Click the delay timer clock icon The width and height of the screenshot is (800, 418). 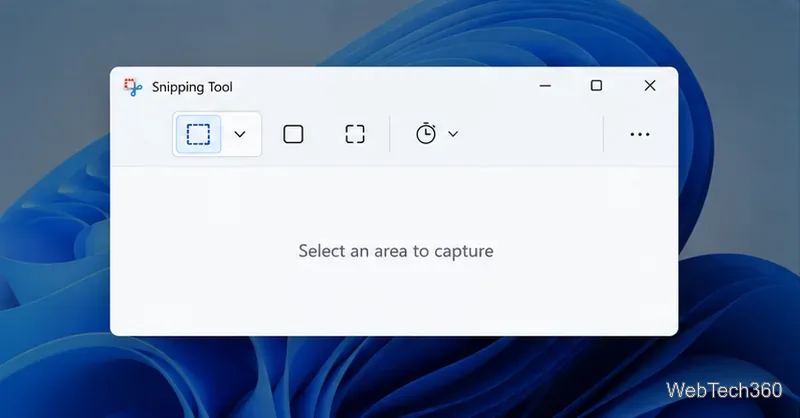click(x=426, y=134)
